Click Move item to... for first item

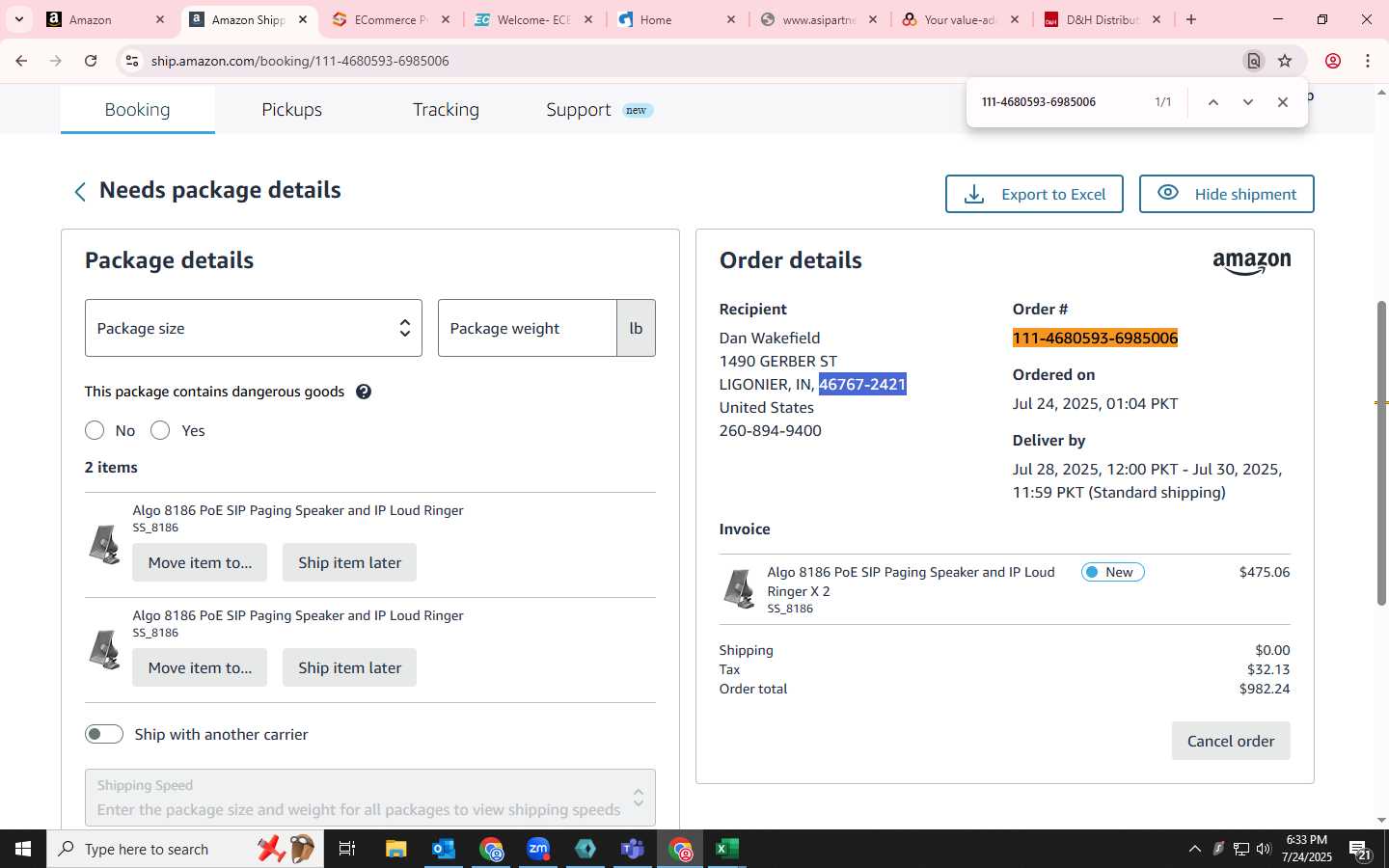click(x=200, y=562)
